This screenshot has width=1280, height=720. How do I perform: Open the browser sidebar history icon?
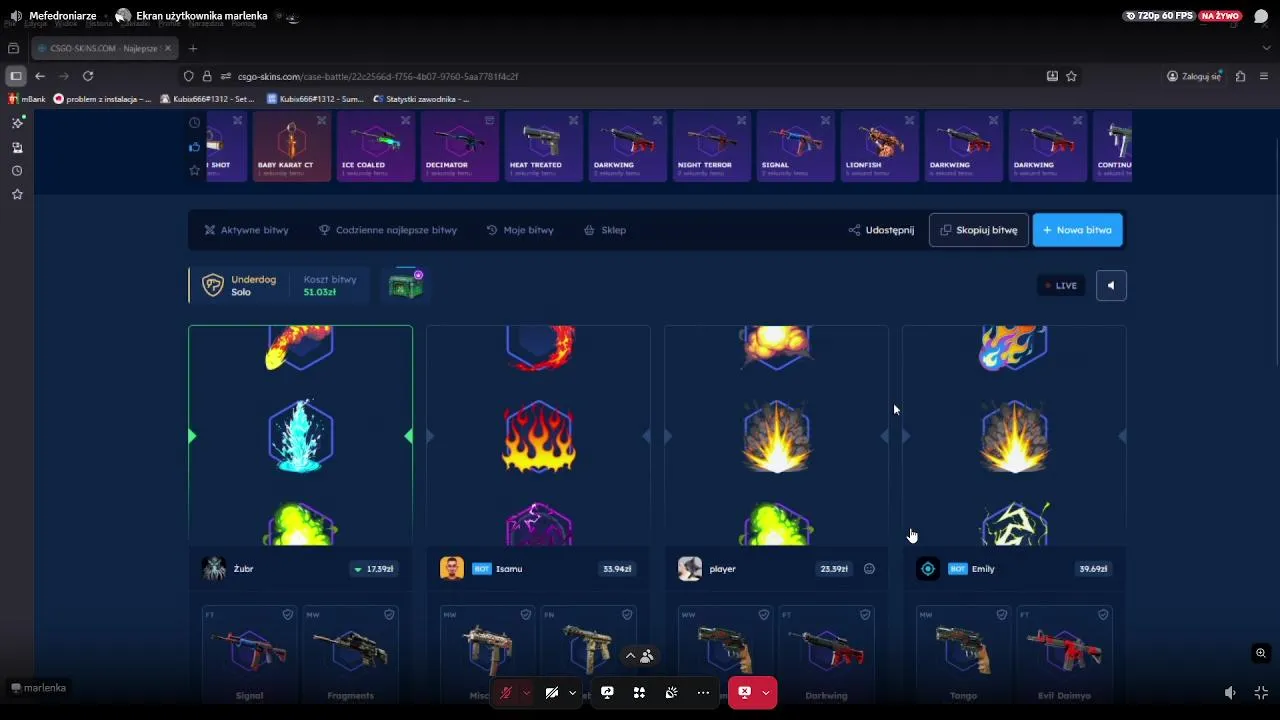17,171
